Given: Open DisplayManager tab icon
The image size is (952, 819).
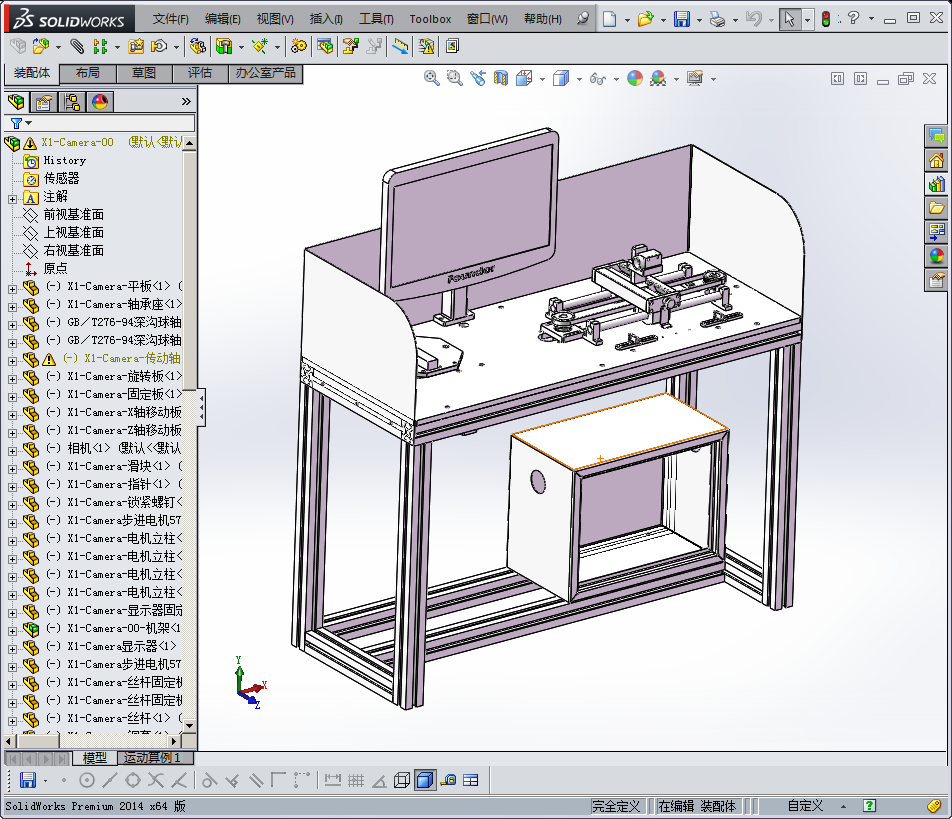Looking at the screenshot, I should point(100,102).
